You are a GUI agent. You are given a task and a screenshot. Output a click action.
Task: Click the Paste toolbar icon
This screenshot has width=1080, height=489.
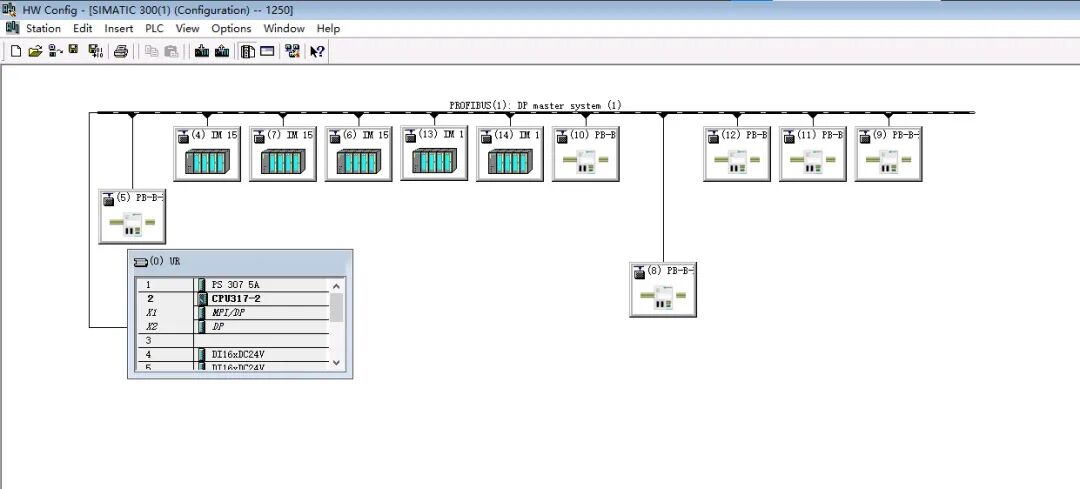(x=172, y=51)
